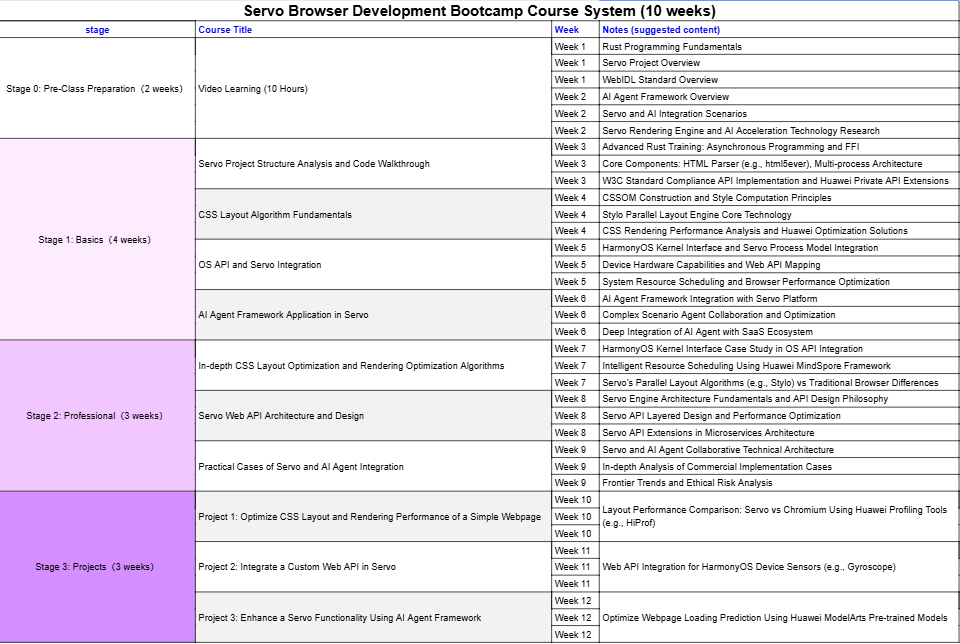960x644 pixels.
Task: Click 'Week 3' beside Advanced Rust Training
Action: 576,147
